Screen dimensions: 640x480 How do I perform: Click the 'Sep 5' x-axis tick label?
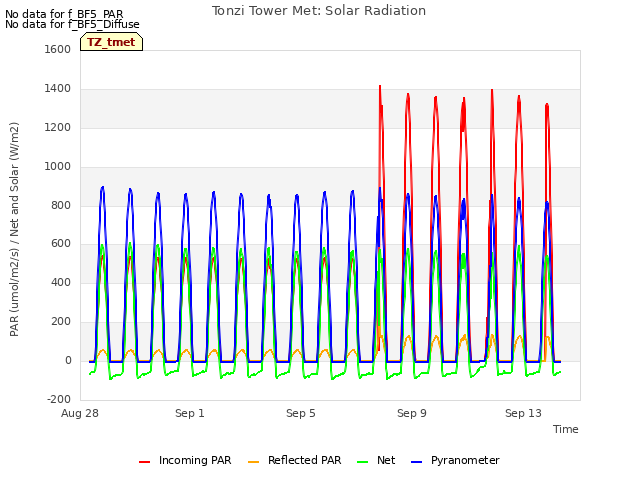pos(301,413)
